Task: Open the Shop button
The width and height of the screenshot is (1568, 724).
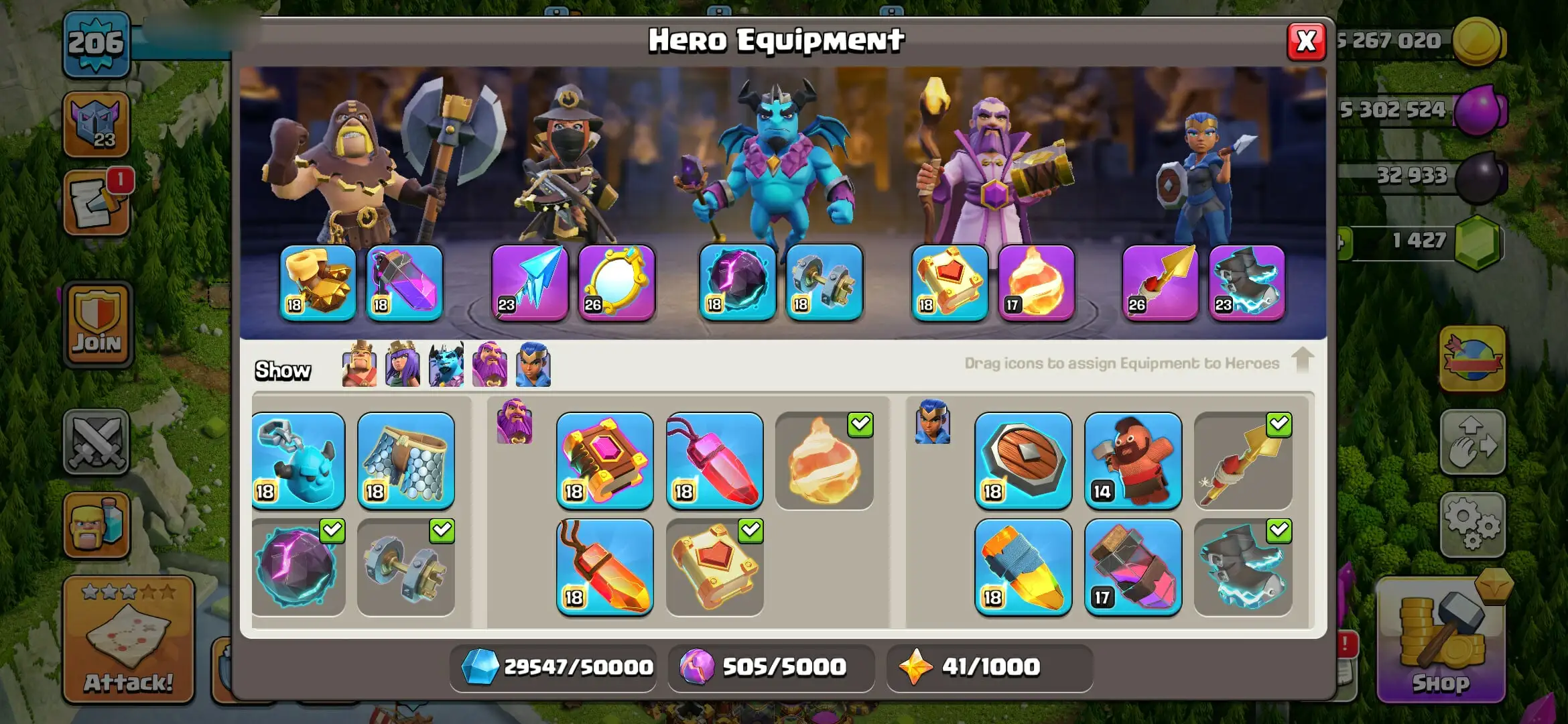Action: pyautogui.click(x=1441, y=640)
